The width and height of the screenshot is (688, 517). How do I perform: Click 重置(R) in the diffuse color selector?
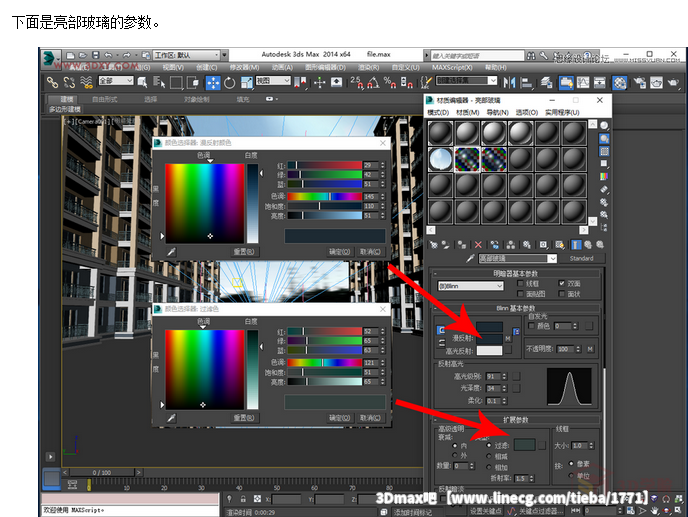pyautogui.click(x=244, y=252)
